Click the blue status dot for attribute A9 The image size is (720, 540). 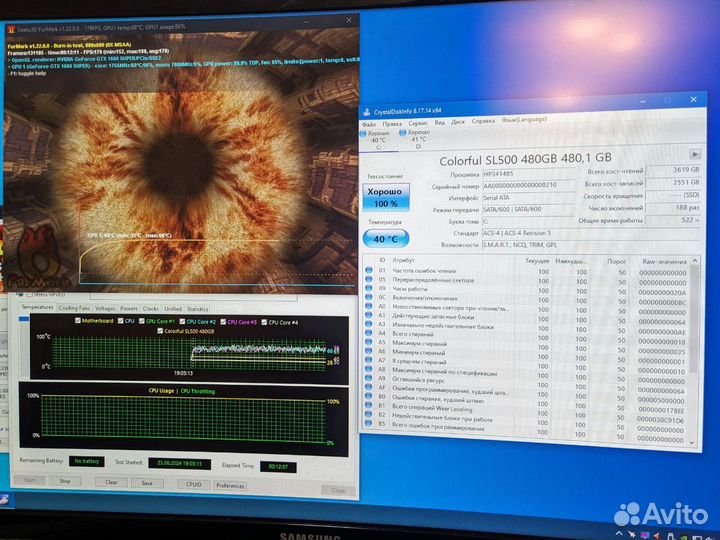tap(368, 379)
